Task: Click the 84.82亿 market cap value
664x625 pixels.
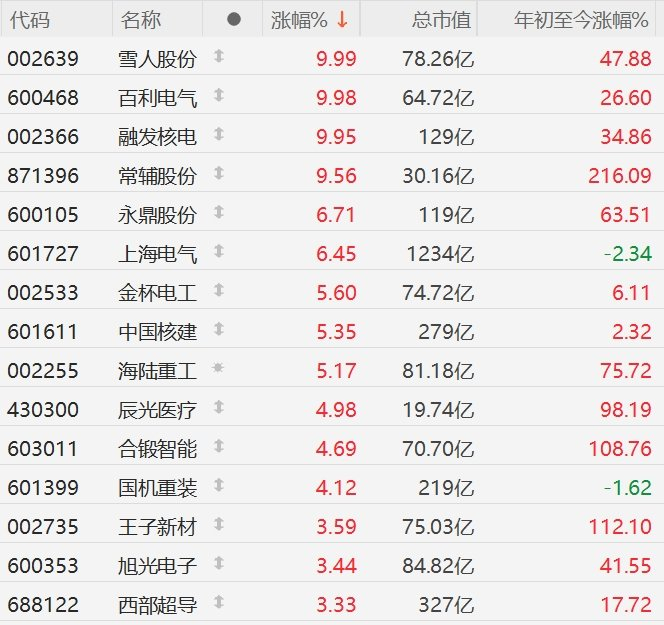Action: click(438, 566)
